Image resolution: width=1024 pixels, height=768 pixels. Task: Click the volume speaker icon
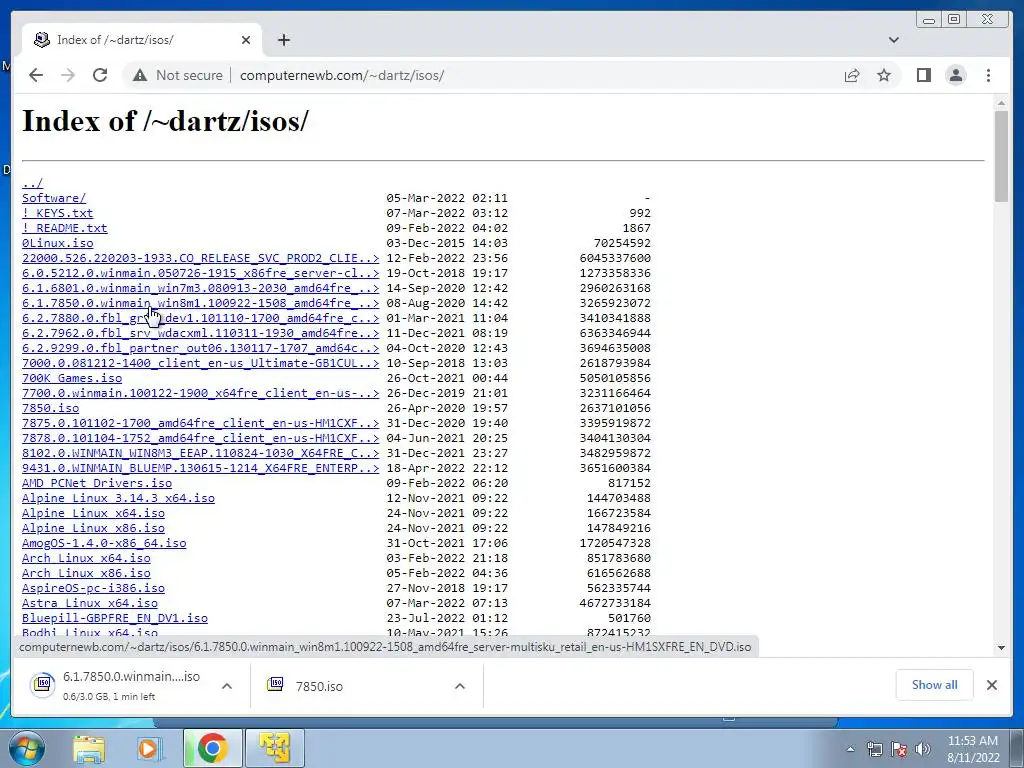point(923,749)
